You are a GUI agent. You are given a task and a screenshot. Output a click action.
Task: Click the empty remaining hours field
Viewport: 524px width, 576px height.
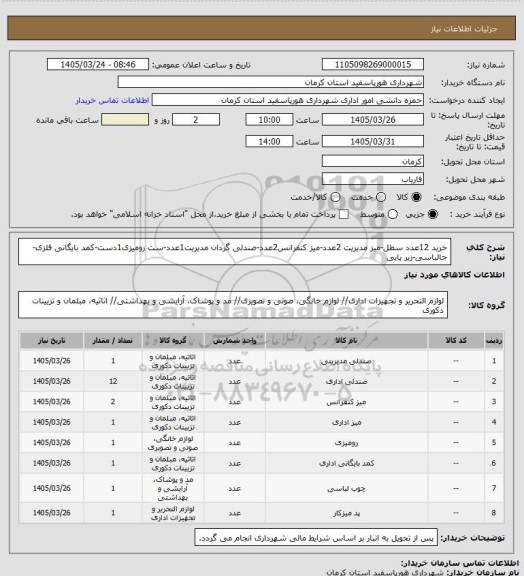[125, 120]
